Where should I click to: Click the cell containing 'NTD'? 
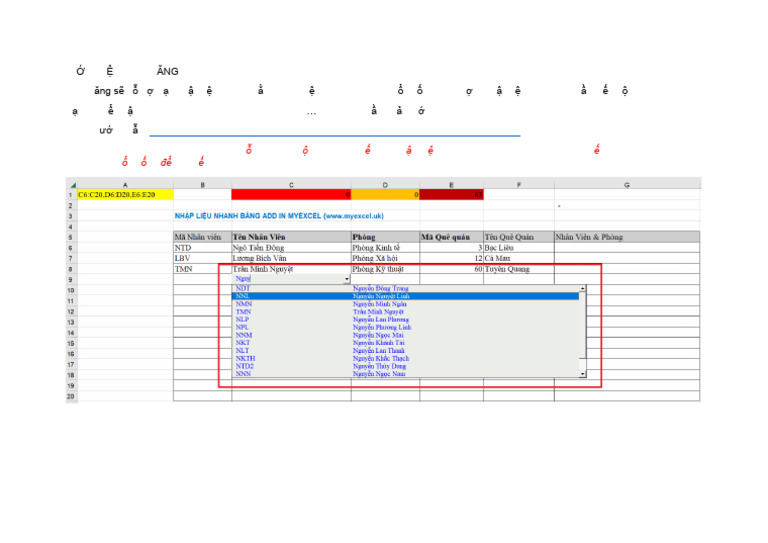point(203,248)
